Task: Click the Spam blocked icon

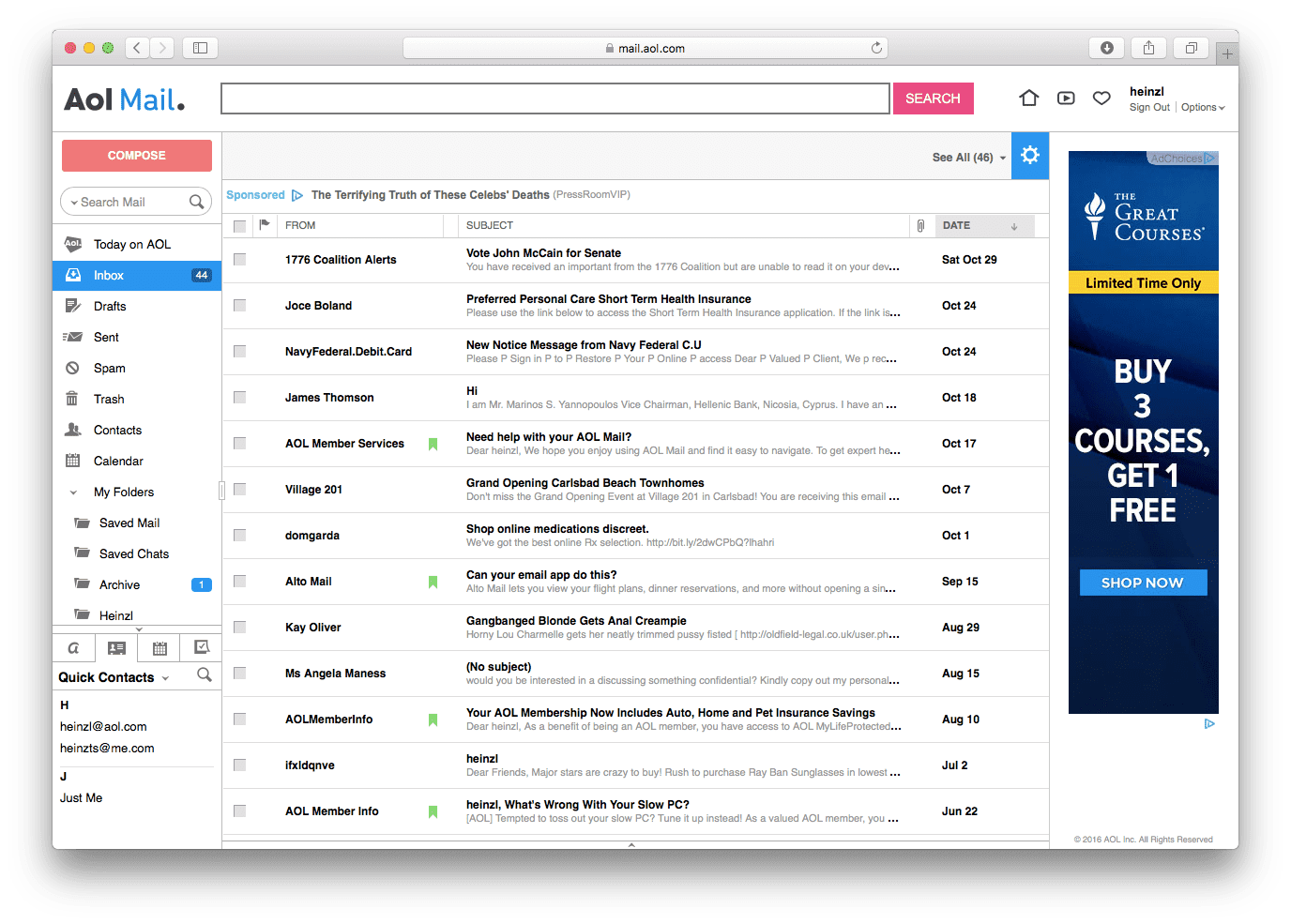Action: (x=72, y=368)
